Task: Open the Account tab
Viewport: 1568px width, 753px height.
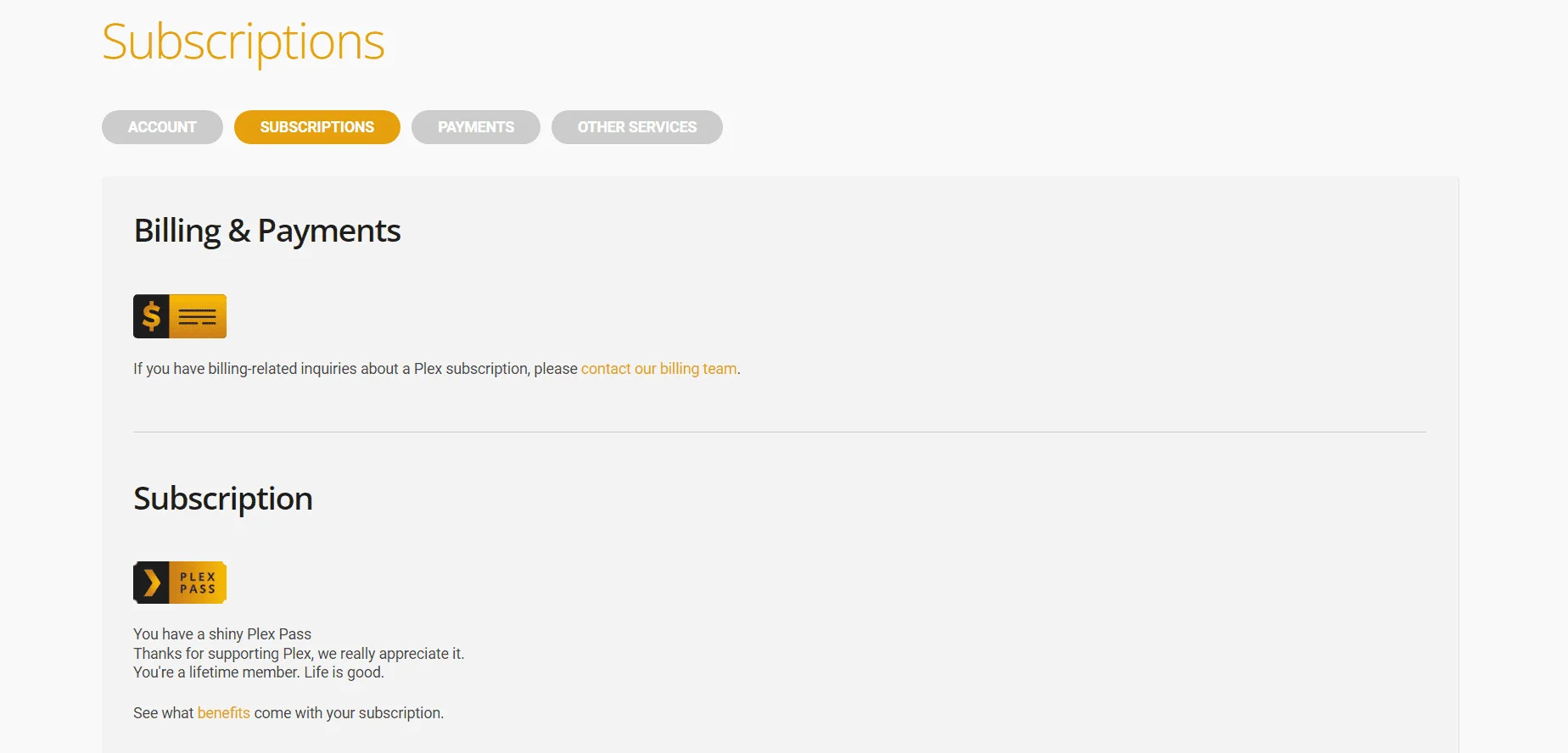Action: click(x=162, y=127)
